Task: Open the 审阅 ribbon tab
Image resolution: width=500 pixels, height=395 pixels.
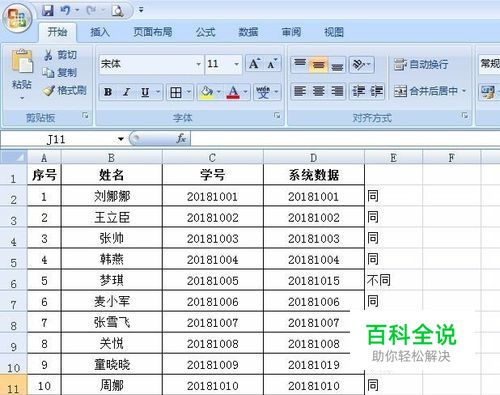Action: 291,32
